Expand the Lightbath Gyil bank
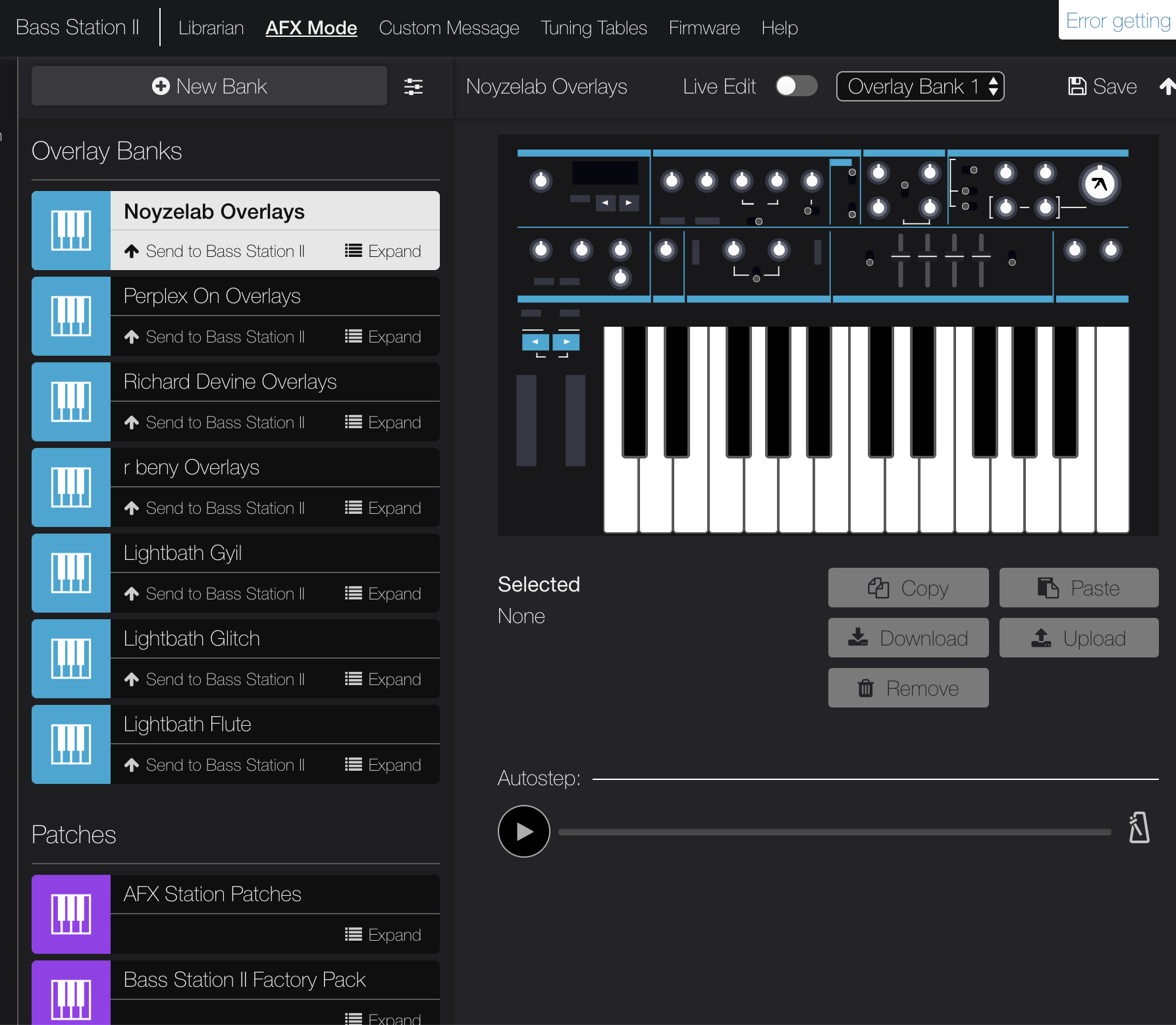The height and width of the screenshot is (1025, 1176). click(383, 594)
